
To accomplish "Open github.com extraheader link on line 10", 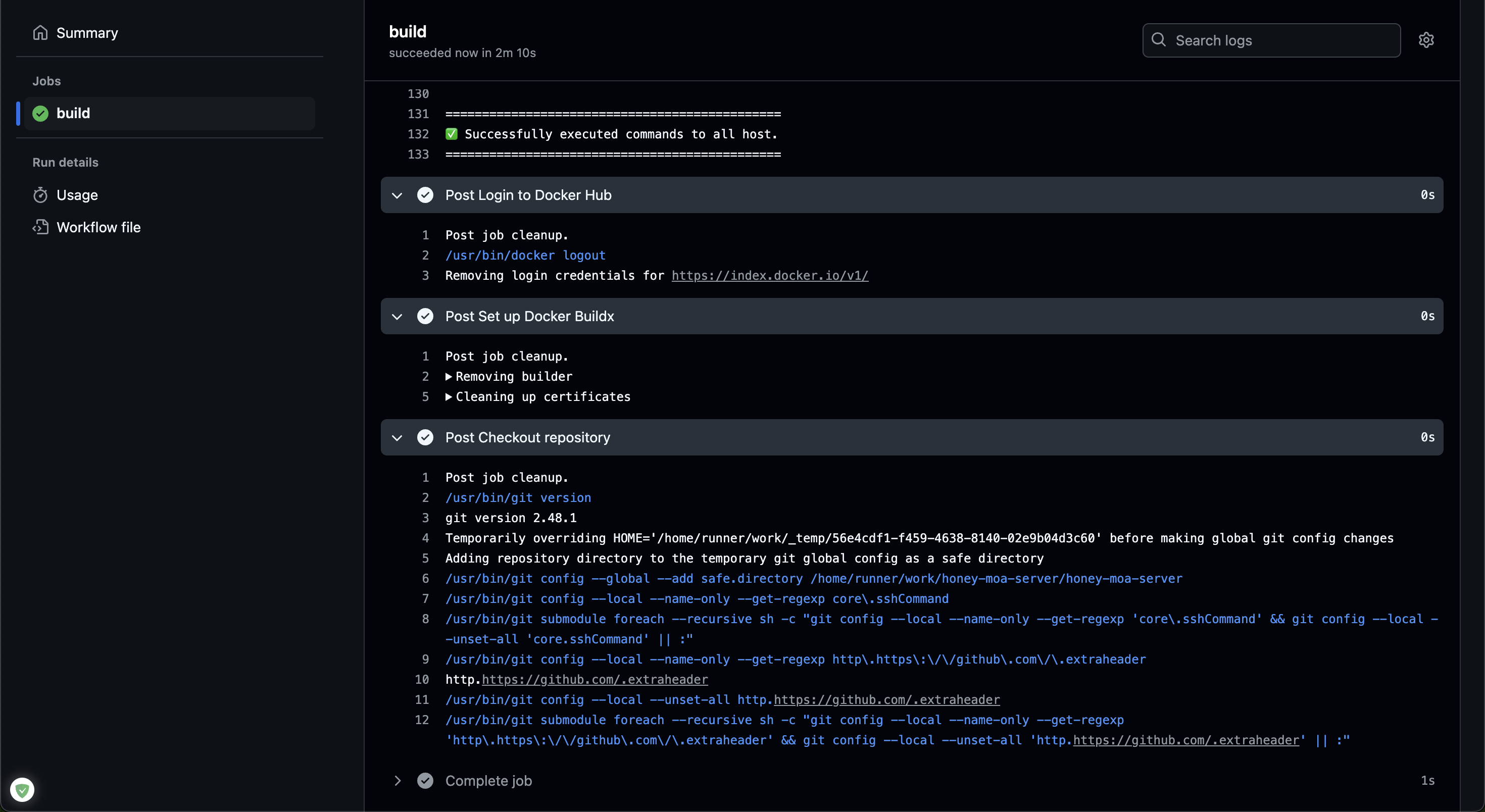I will tap(595, 680).
